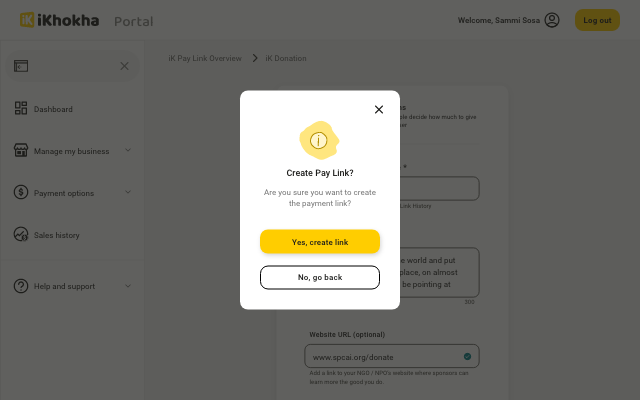Image resolution: width=640 pixels, height=400 pixels.
Task: Select the Sales history menu item
Action: [57, 235]
